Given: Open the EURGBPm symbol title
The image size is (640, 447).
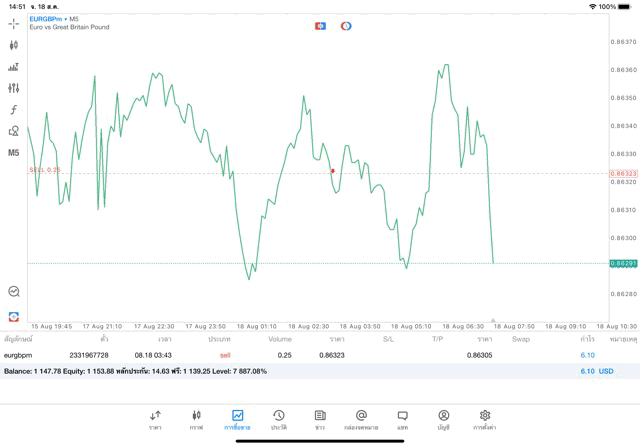Looking at the screenshot, I should click(48, 19).
